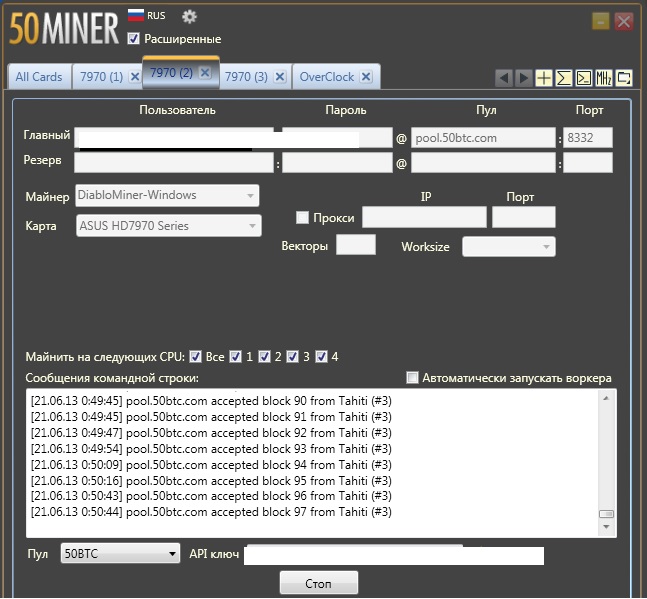Click the sigma summary icon
Image resolution: width=647 pixels, height=599 pixels.
(564, 78)
